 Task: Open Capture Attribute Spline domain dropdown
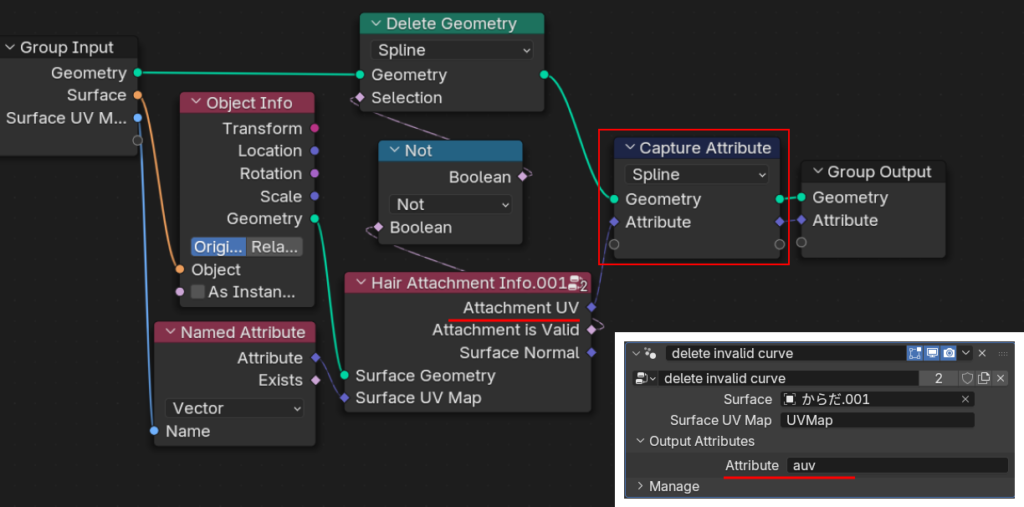click(696, 174)
